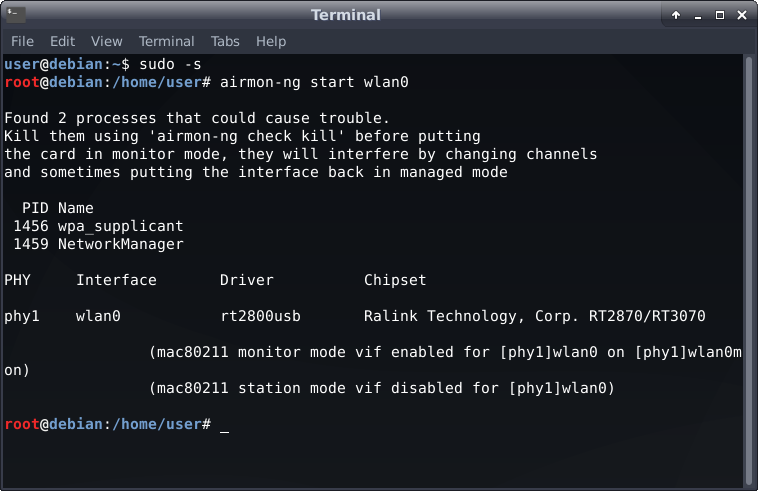Click the 'Terminal' window title text

point(346,15)
